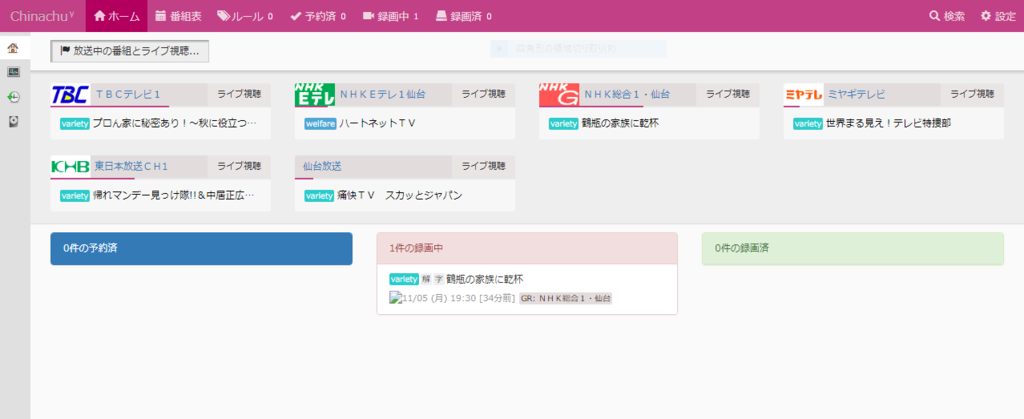Click the KHB channel logo
The image size is (1024, 419).
click(70, 166)
